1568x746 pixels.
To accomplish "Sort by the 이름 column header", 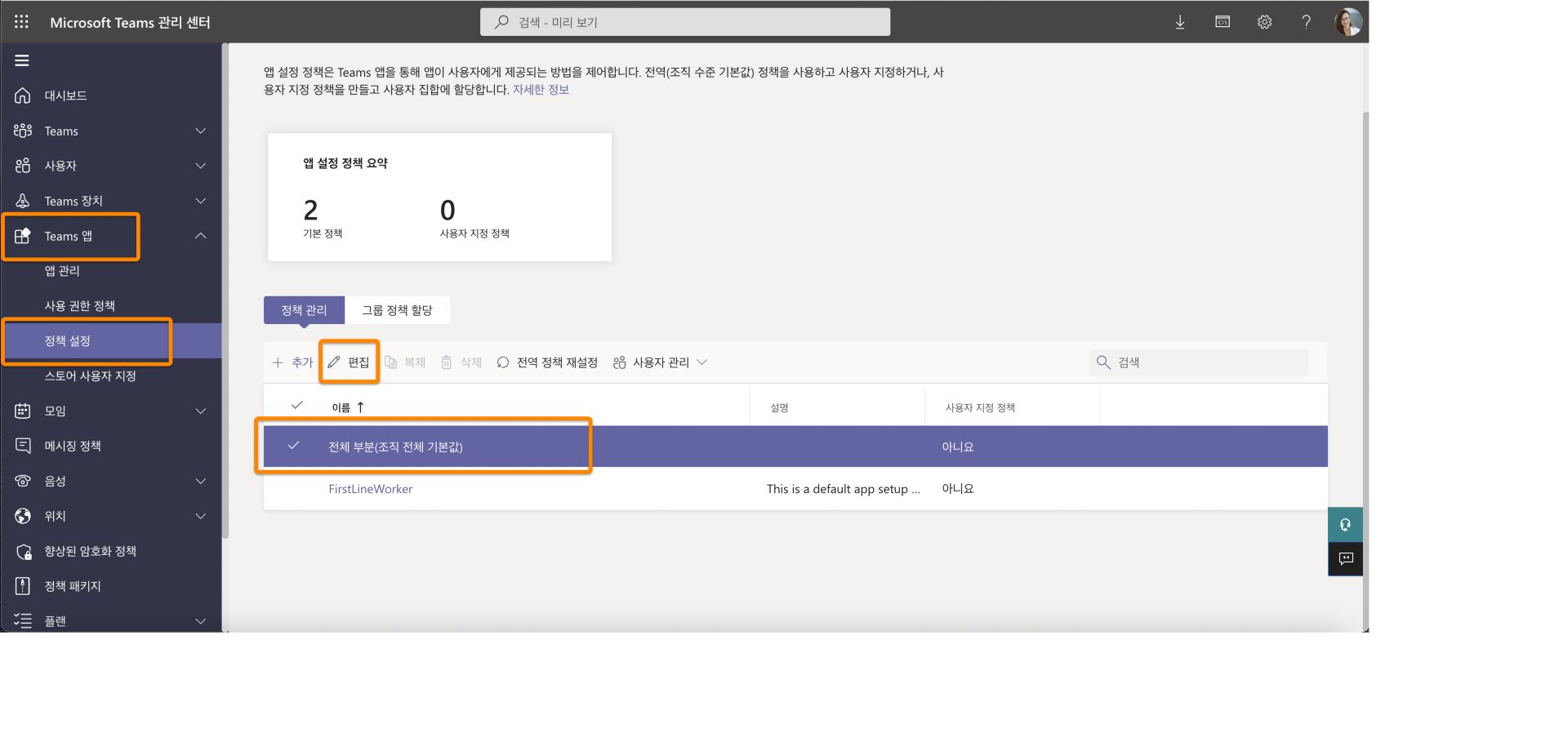I will tap(348, 407).
